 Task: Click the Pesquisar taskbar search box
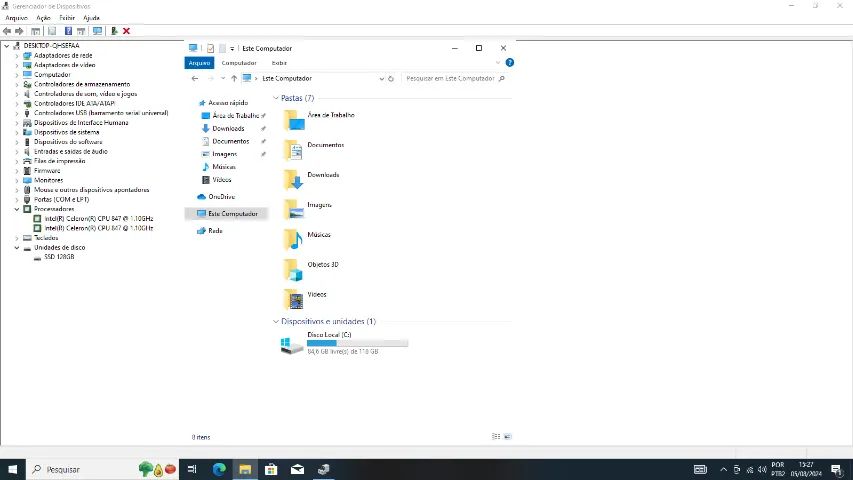point(103,469)
